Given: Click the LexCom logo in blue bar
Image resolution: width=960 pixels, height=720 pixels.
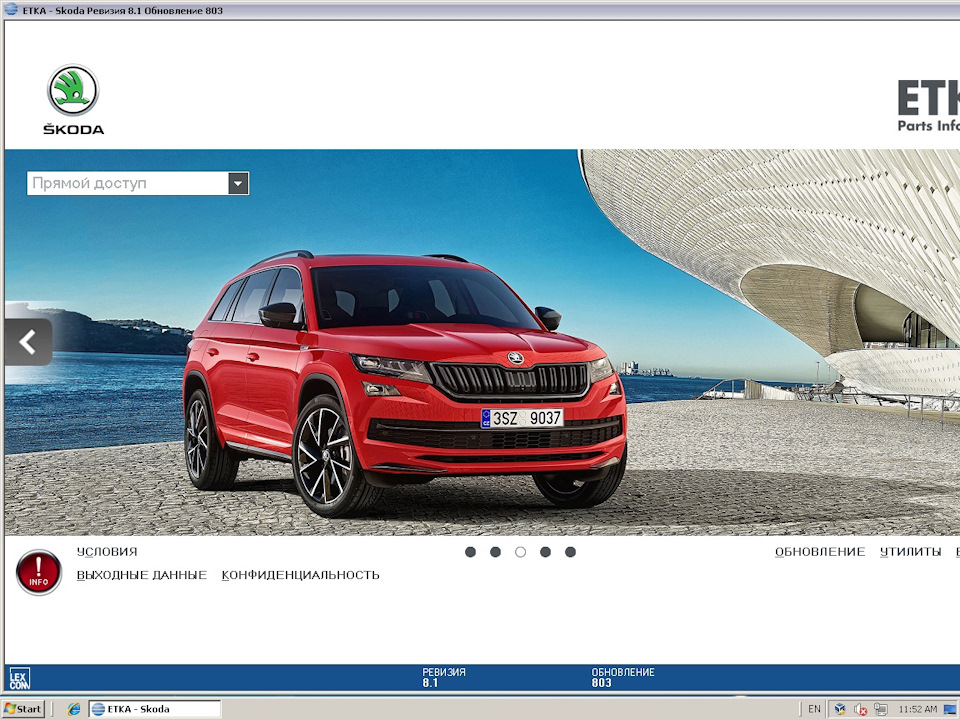Looking at the screenshot, I should click(19, 678).
